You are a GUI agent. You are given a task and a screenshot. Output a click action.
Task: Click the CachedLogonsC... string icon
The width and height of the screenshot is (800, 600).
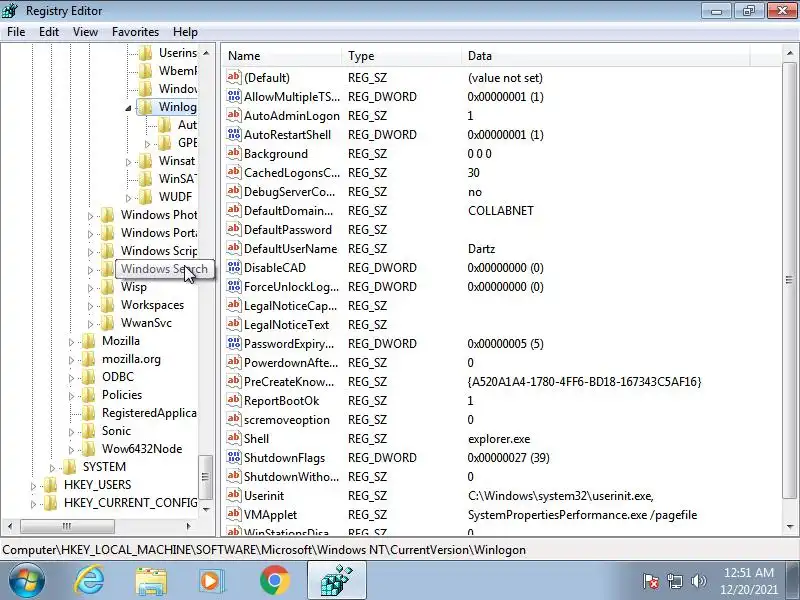[234, 172]
